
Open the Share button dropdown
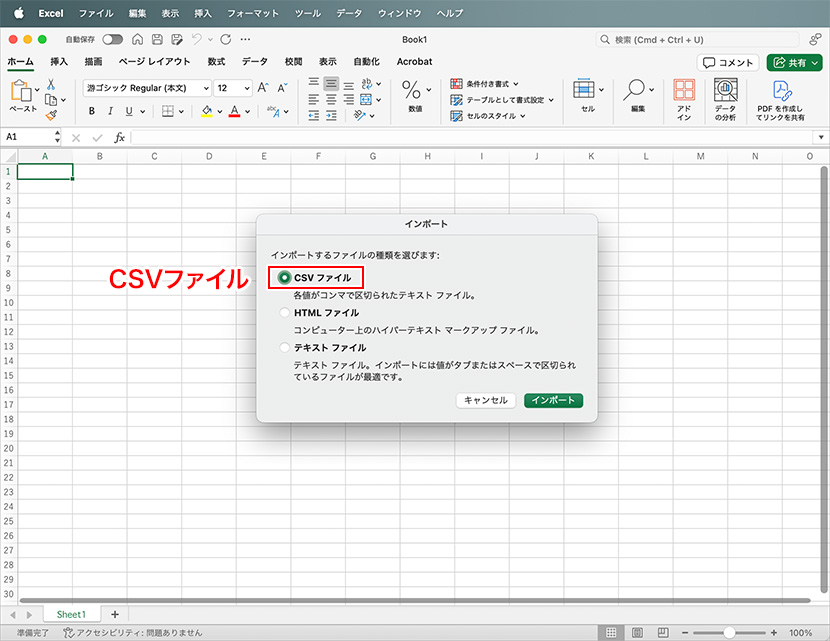(x=815, y=62)
